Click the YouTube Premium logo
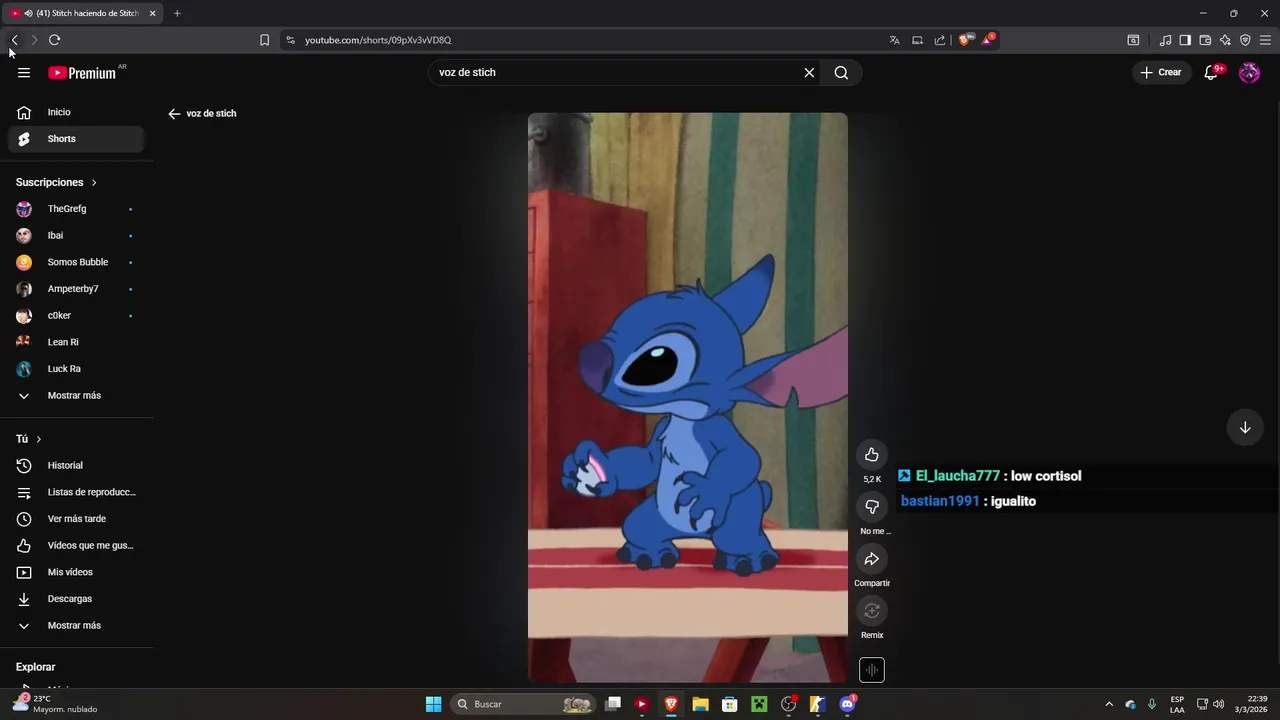 pos(82,73)
